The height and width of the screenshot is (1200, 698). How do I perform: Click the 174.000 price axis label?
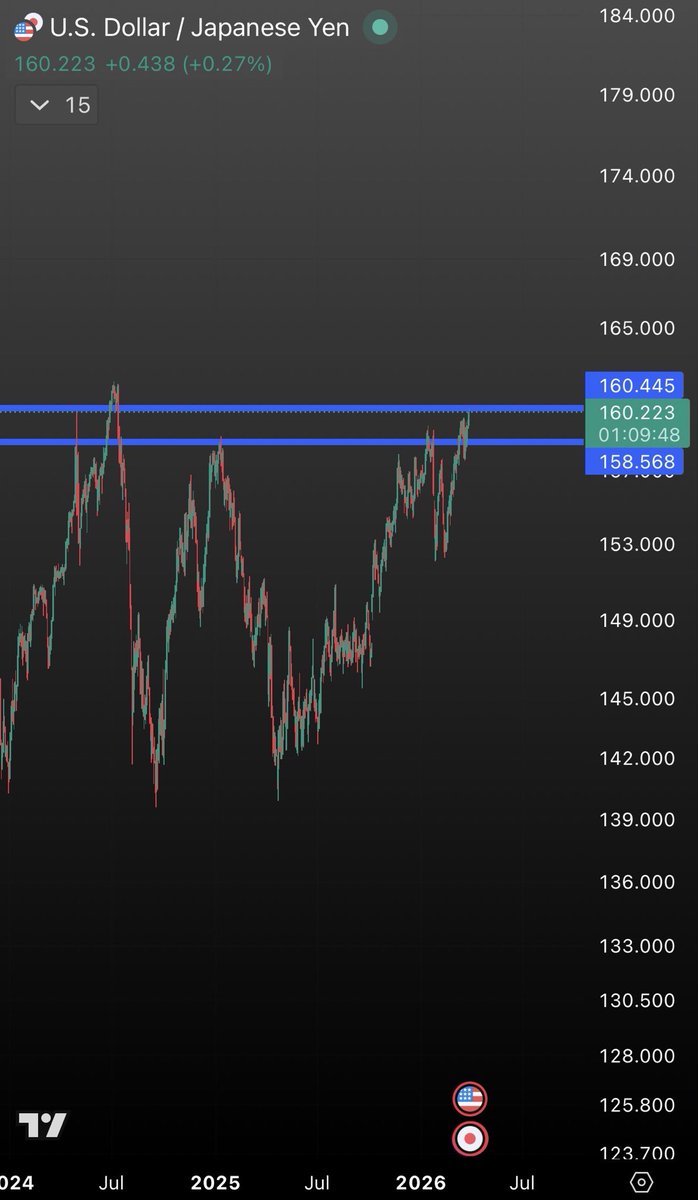tap(637, 176)
